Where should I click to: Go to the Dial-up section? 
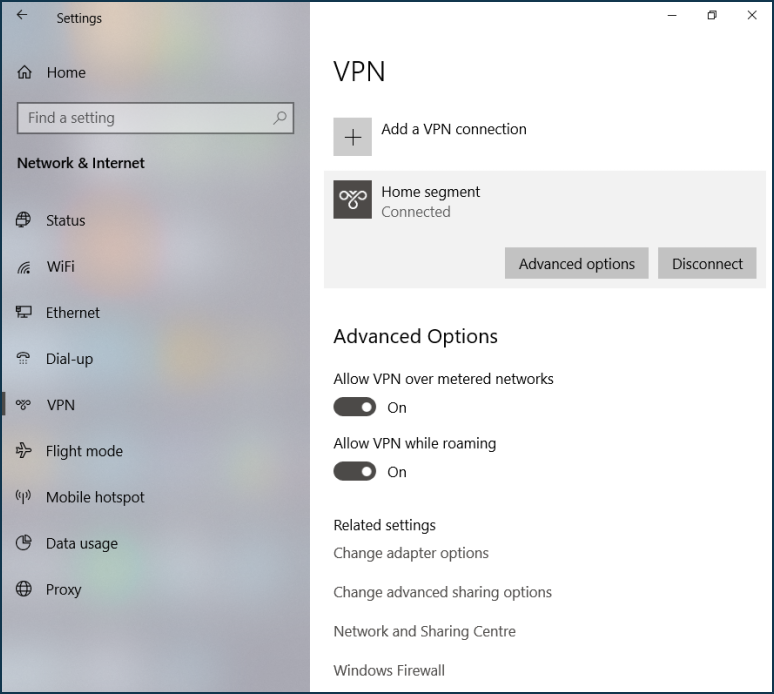tap(69, 359)
